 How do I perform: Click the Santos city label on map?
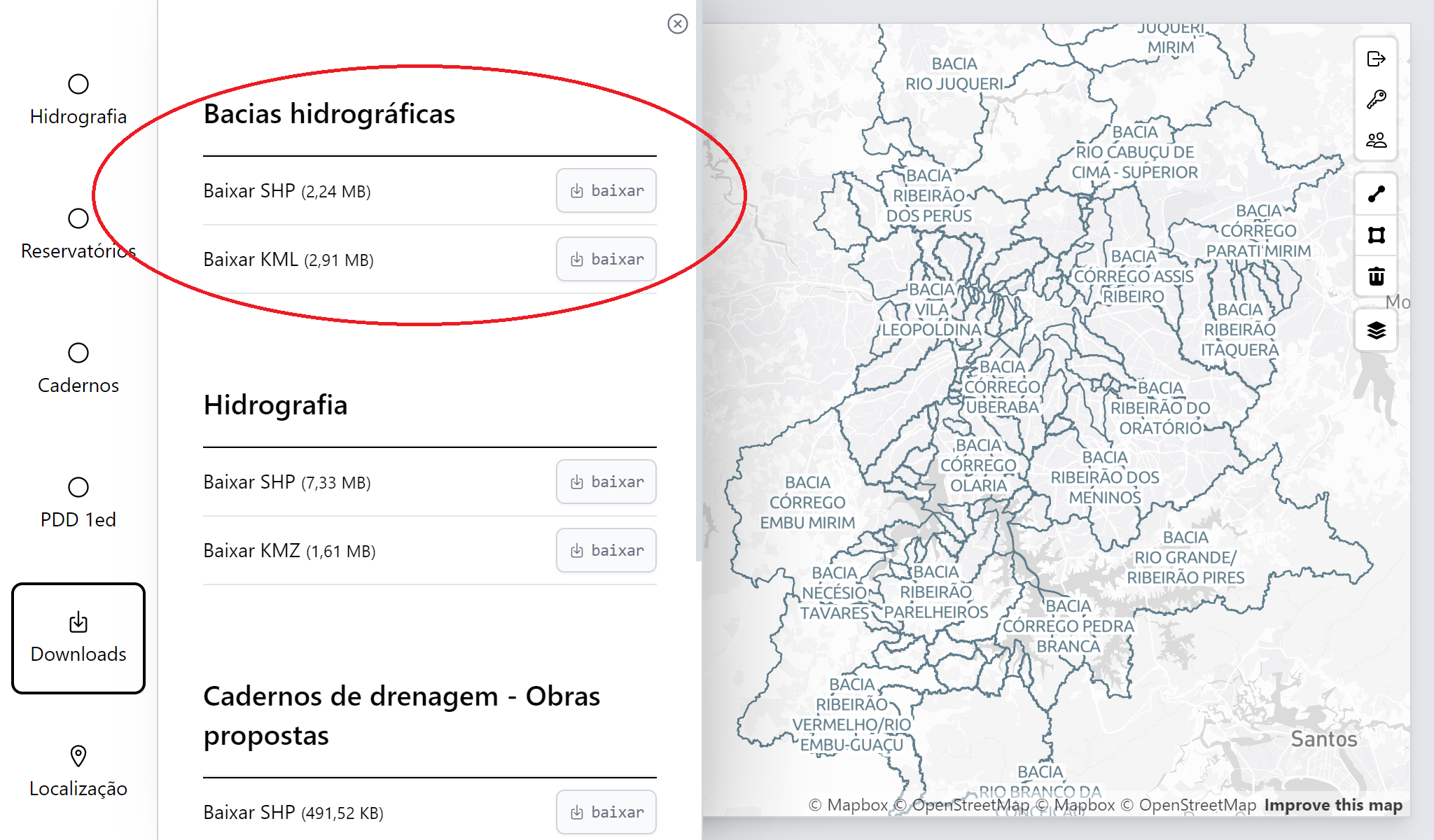[1323, 739]
